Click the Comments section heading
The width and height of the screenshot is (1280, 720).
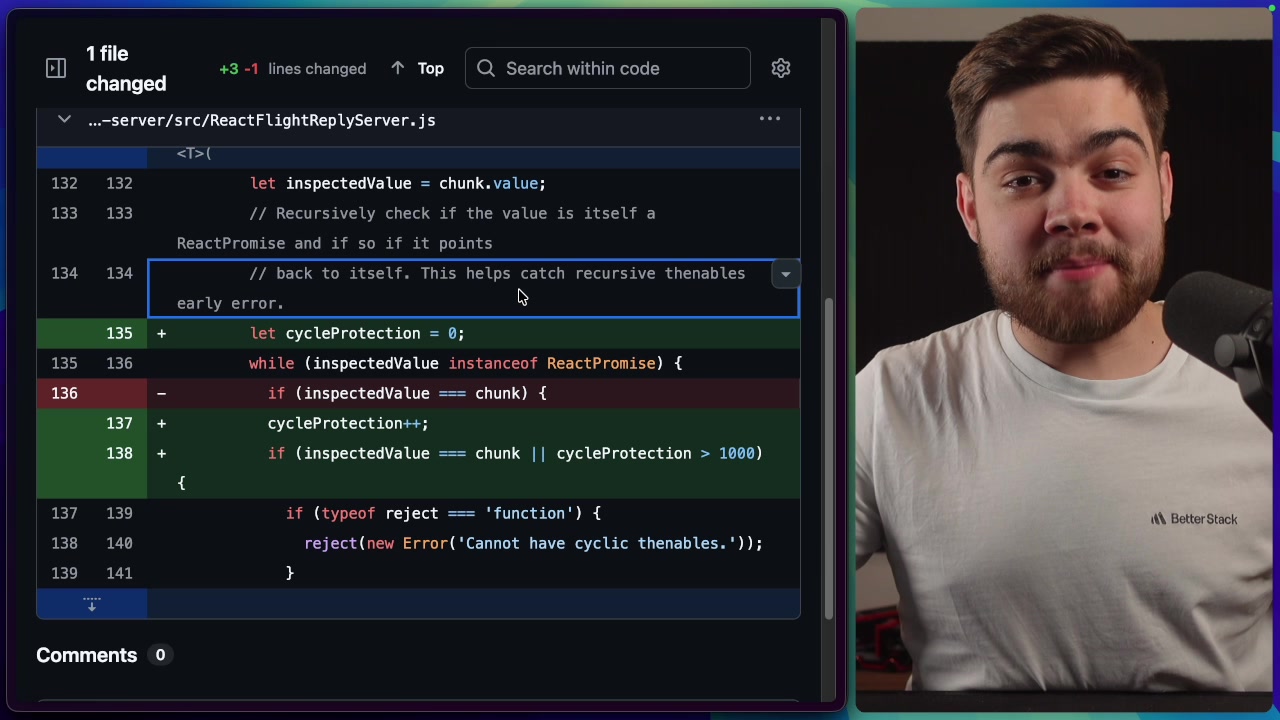click(86, 655)
